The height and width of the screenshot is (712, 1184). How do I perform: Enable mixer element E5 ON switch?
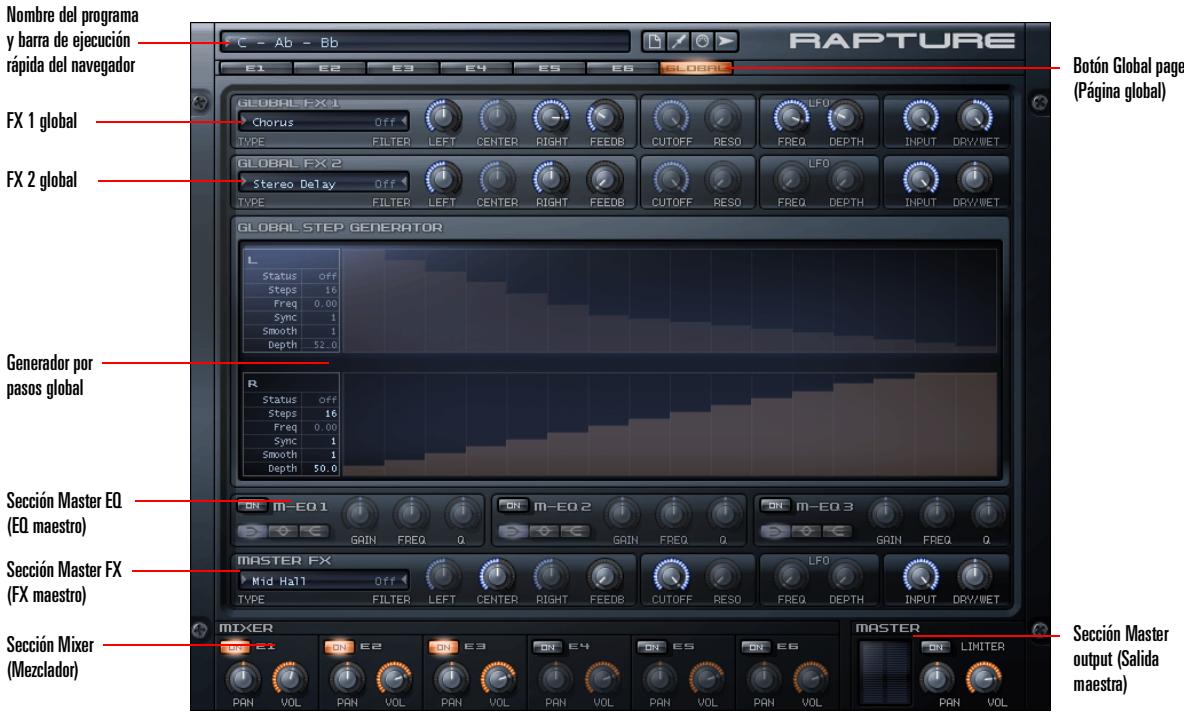click(x=652, y=647)
